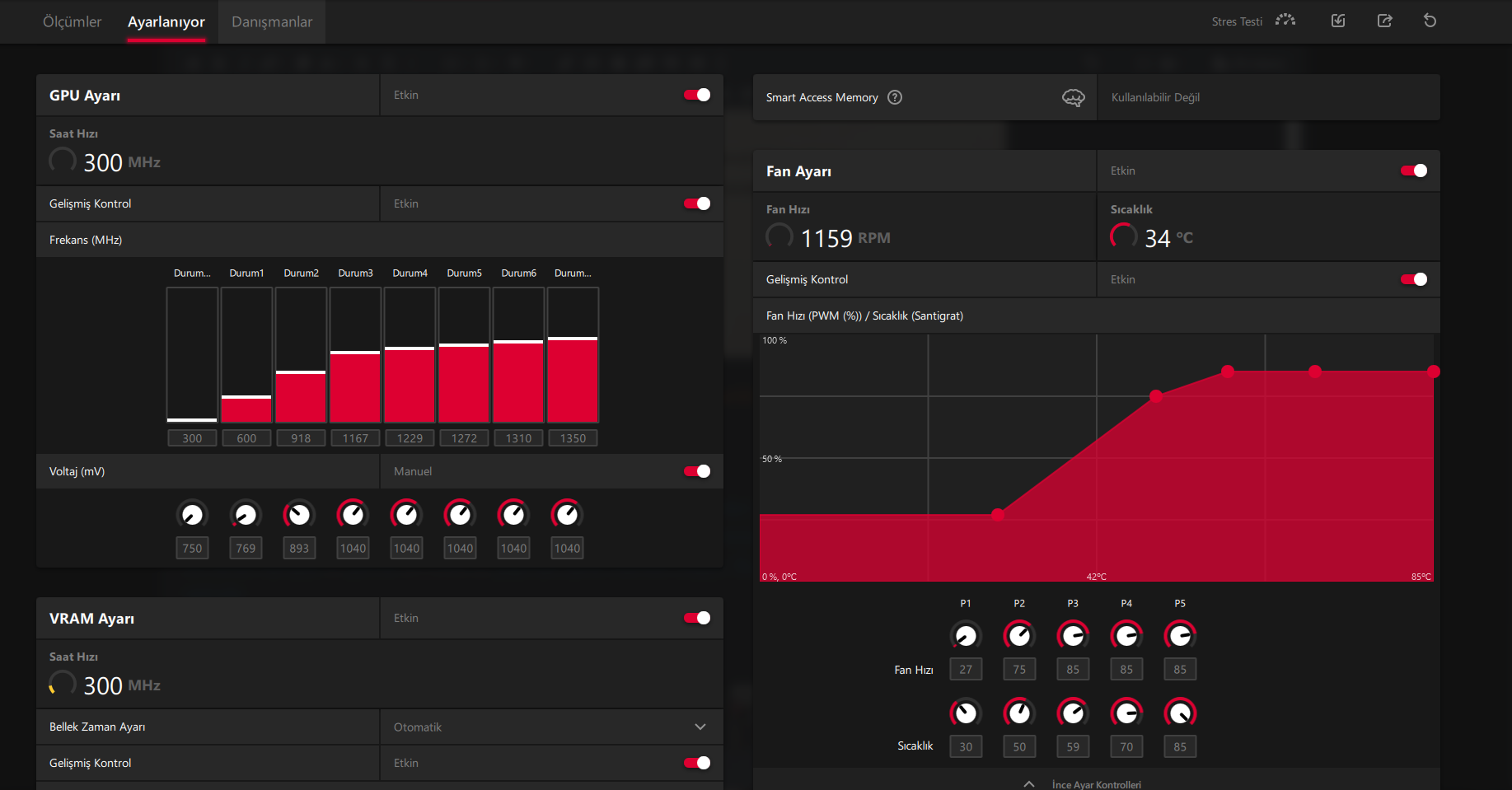Click temperature dial above value 50
1512x790 pixels.
(1019, 713)
